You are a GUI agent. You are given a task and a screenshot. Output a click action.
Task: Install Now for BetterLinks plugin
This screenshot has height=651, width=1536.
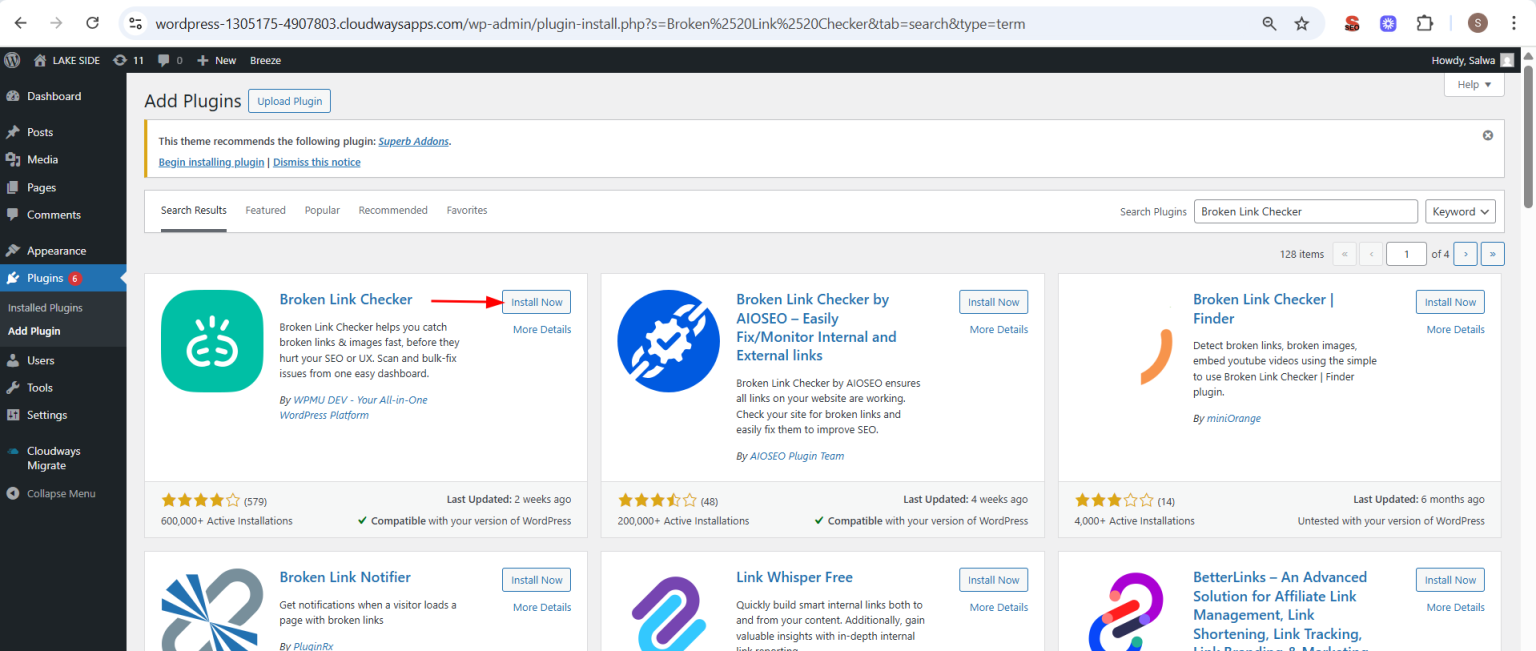click(1450, 580)
